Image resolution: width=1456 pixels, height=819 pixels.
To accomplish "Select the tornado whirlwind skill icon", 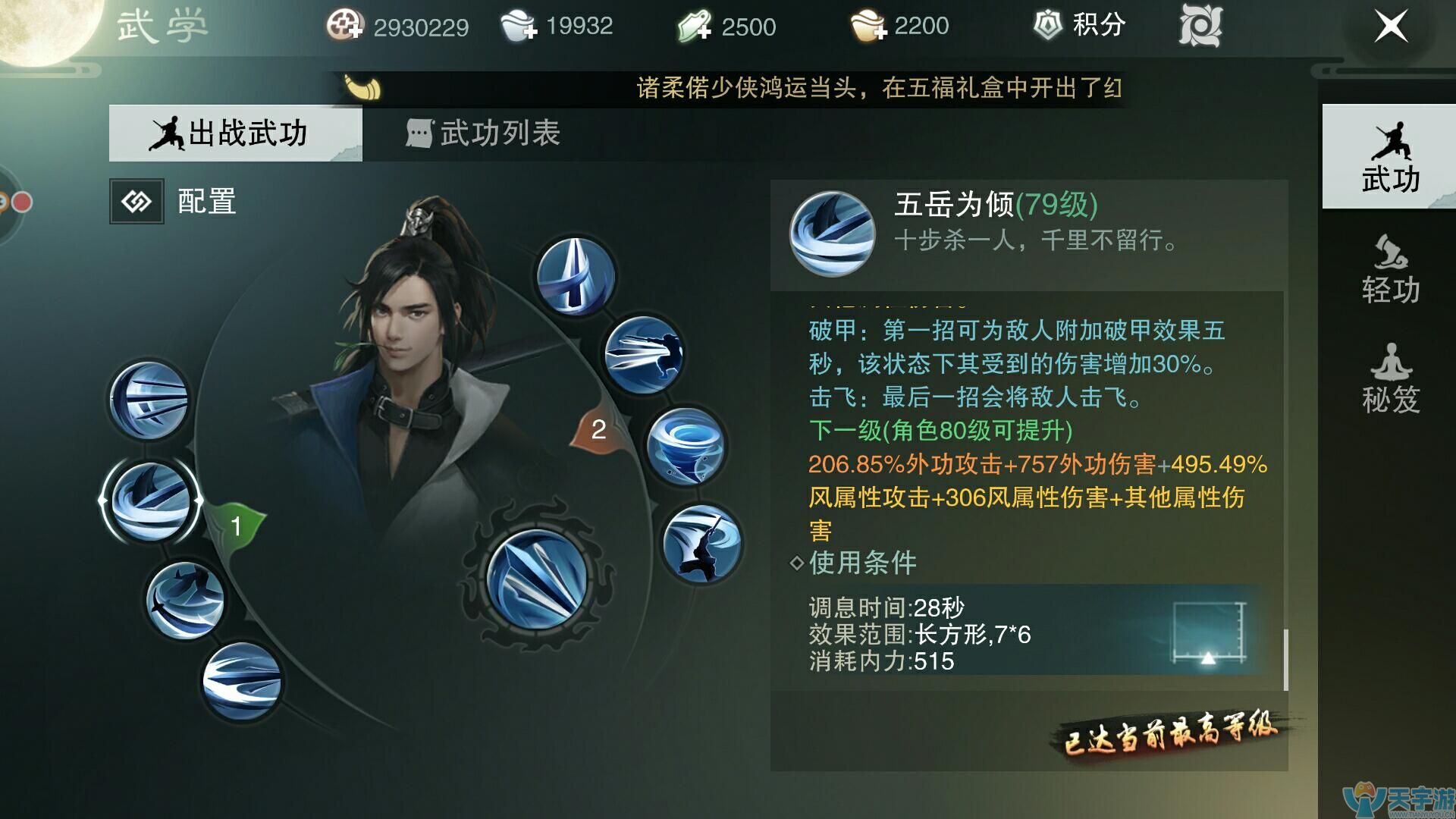I will pos(686,447).
